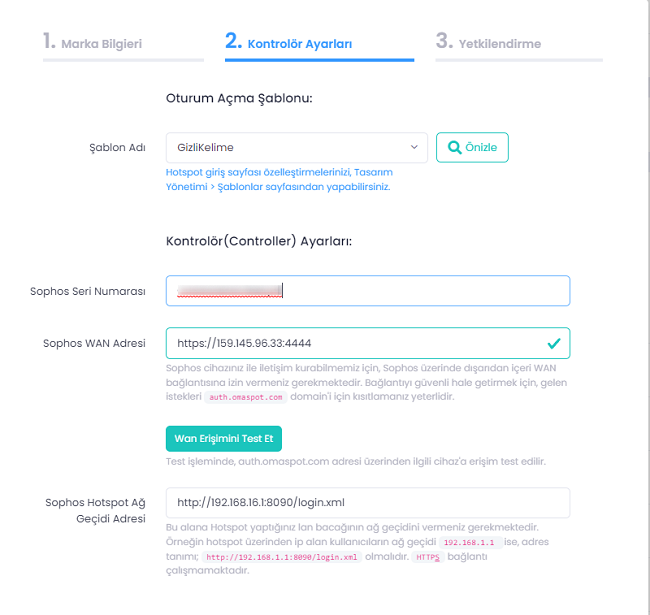Click into the Sophos WAN Adresi field
Image resolution: width=650 pixels, height=615 pixels.
pos(350,343)
